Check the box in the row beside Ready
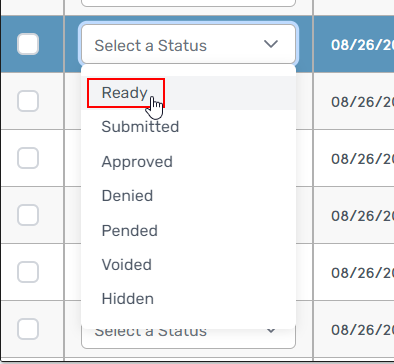 [x=28, y=101]
